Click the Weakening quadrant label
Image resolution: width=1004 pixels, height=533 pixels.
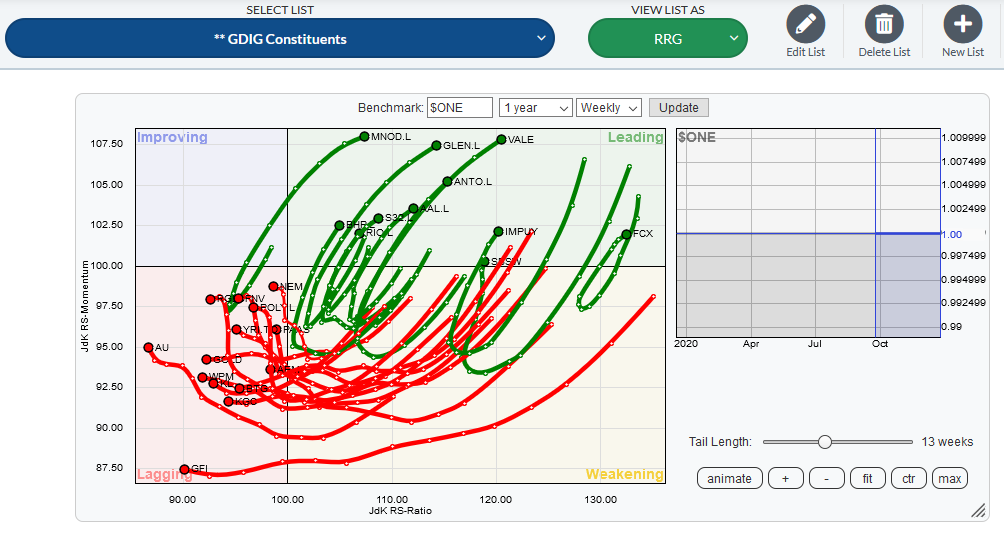click(x=624, y=474)
